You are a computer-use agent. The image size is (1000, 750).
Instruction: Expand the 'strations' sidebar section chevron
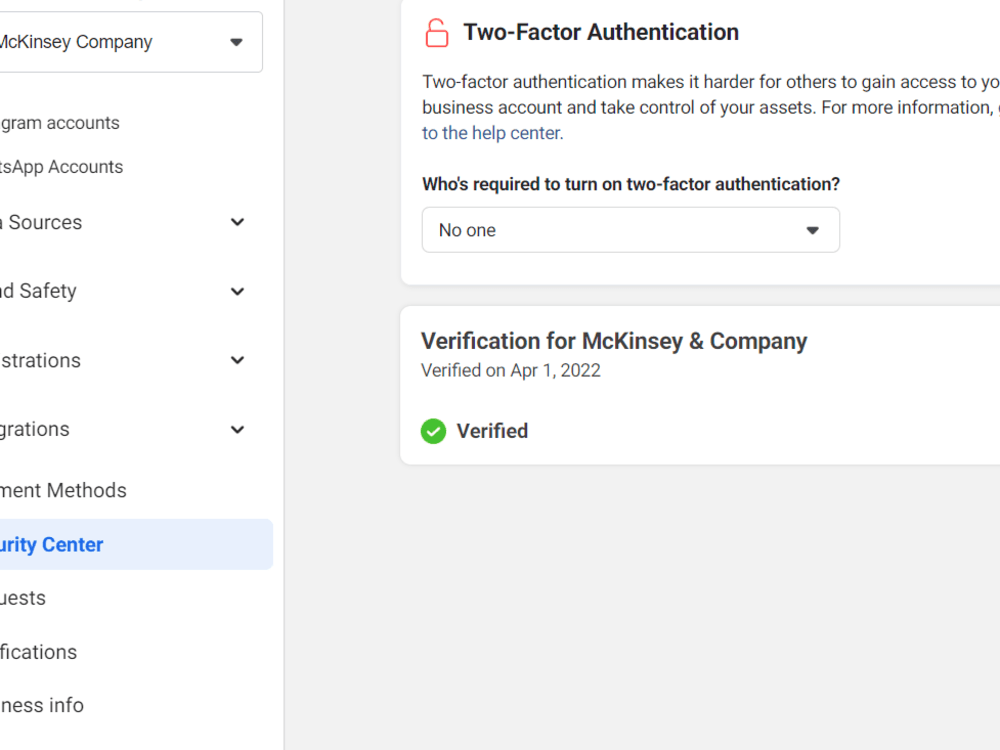tap(237, 360)
